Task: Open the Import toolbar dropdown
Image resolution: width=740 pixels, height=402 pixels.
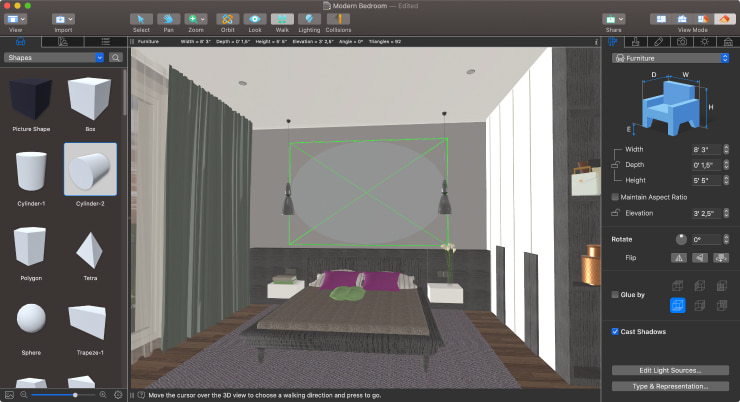Action: coord(63,19)
